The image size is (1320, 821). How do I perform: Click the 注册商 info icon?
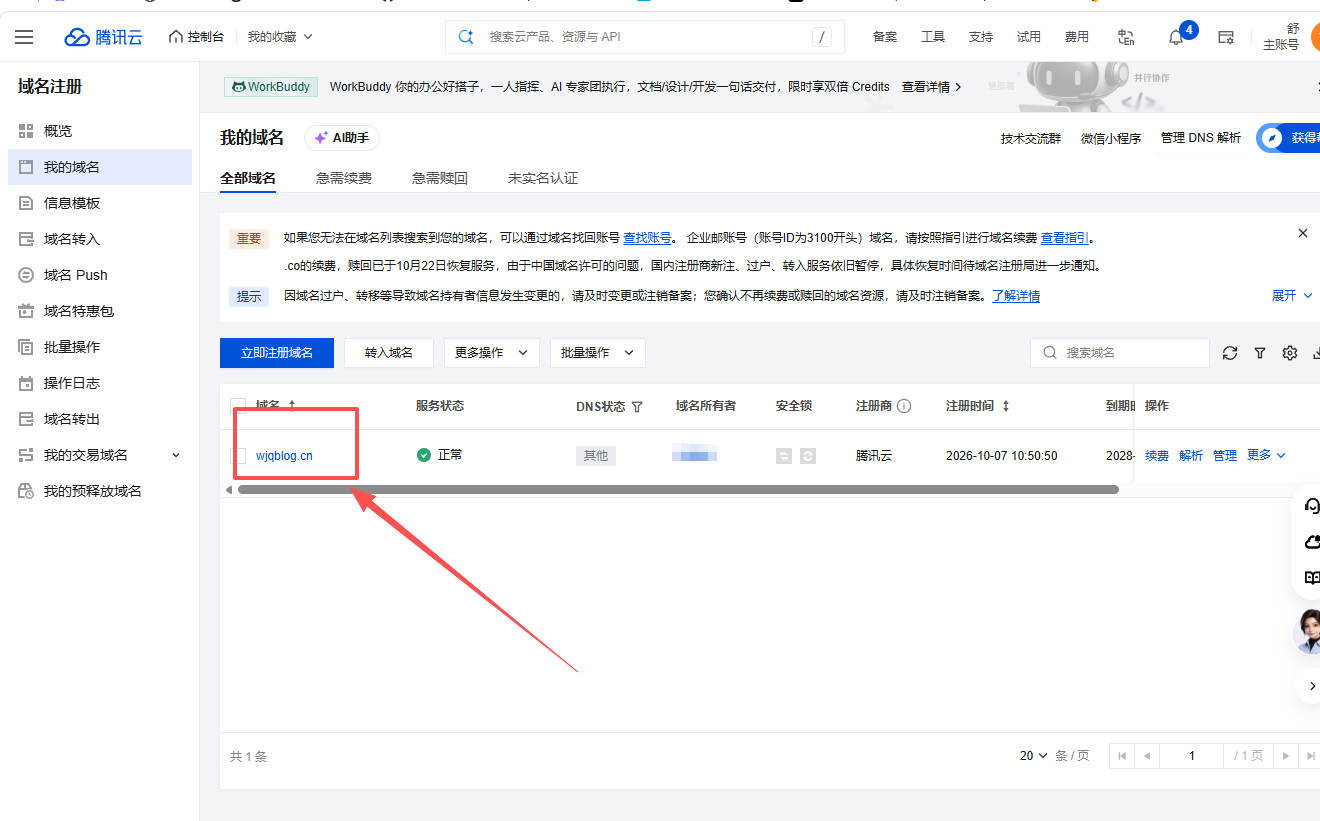click(904, 406)
